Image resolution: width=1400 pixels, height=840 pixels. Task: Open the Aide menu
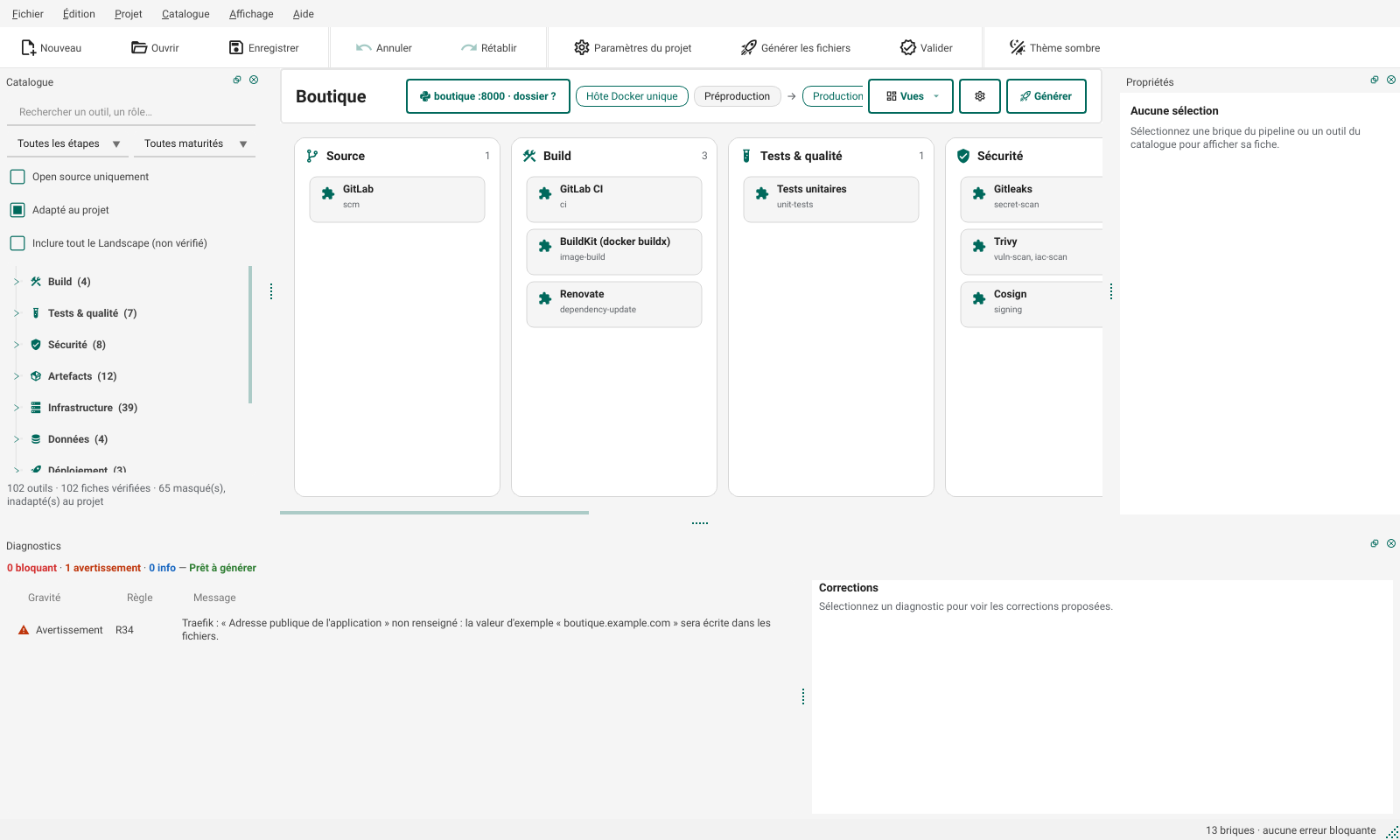pos(304,14)
